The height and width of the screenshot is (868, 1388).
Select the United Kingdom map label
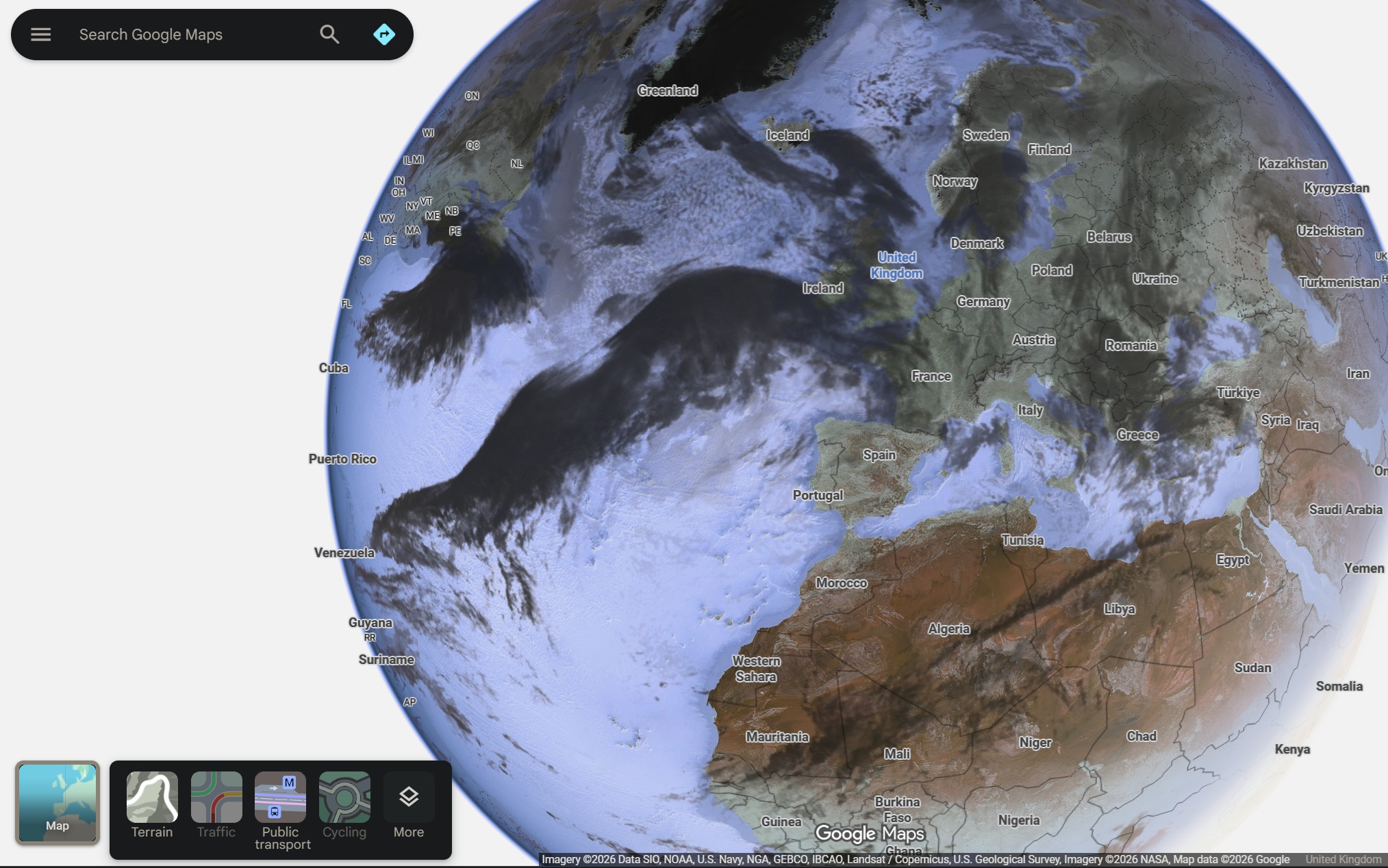tap(896, 265)
